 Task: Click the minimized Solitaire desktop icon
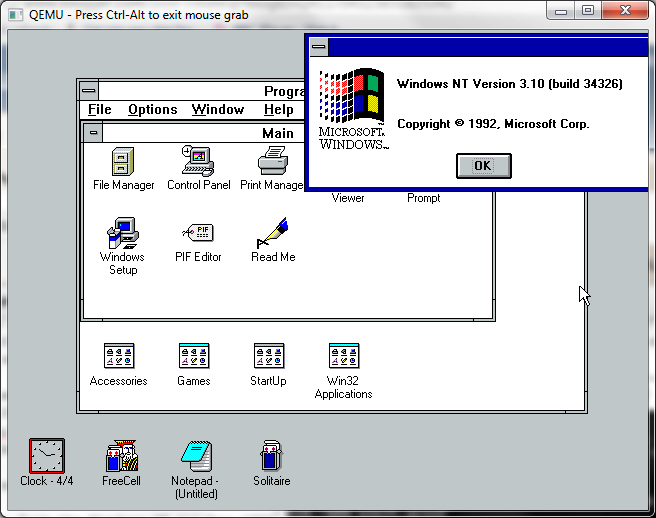pyautogui.click(x=272, y=456)
